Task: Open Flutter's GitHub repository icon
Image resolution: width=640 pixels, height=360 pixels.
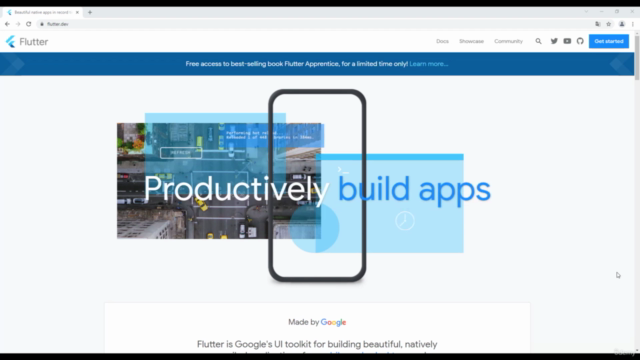Action: coord(580,41)
